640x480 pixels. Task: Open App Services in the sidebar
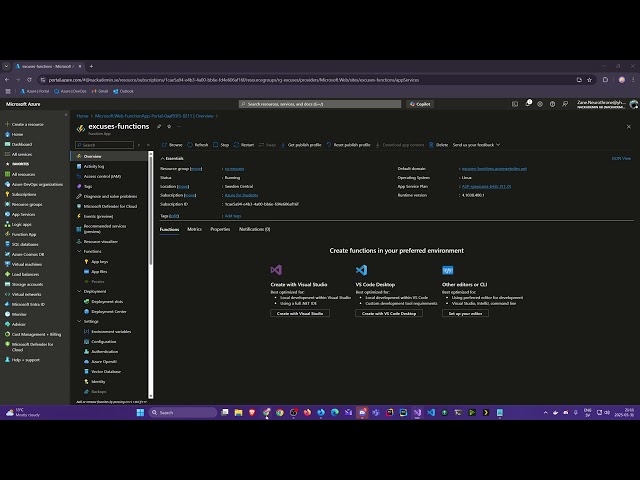pyautogui.click(x=20, y=214)
